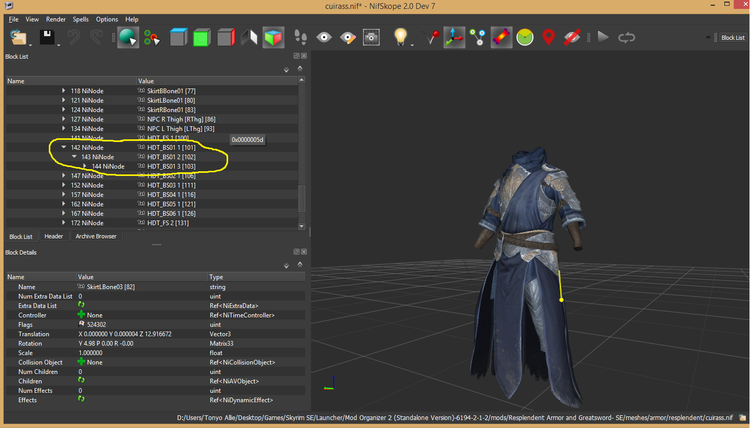Select the Block List tab
The height and width of the screenshot is (430, 750).
[x=21, y=236]
